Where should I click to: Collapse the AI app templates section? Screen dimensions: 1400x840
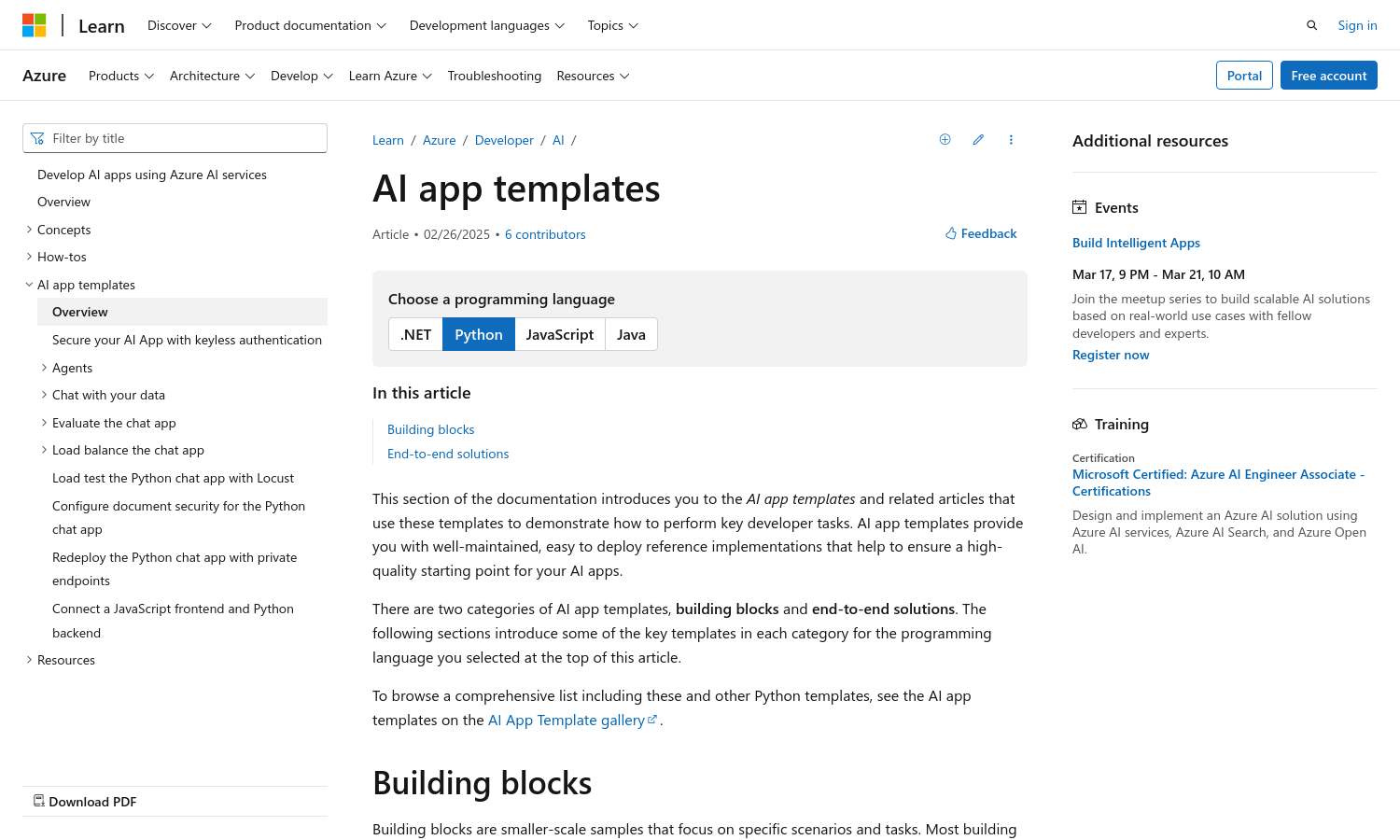coord(29,285)
